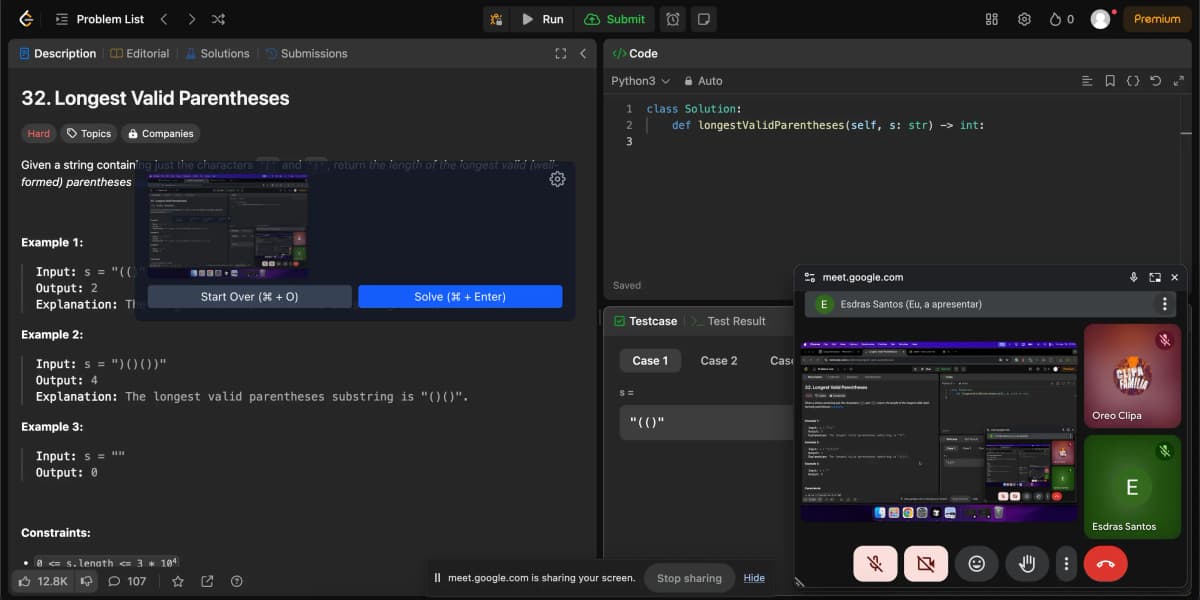Viewport: 1200px width, 600px height.
Task: Click the daily streak flame icon
Action: pos(1056,18)
